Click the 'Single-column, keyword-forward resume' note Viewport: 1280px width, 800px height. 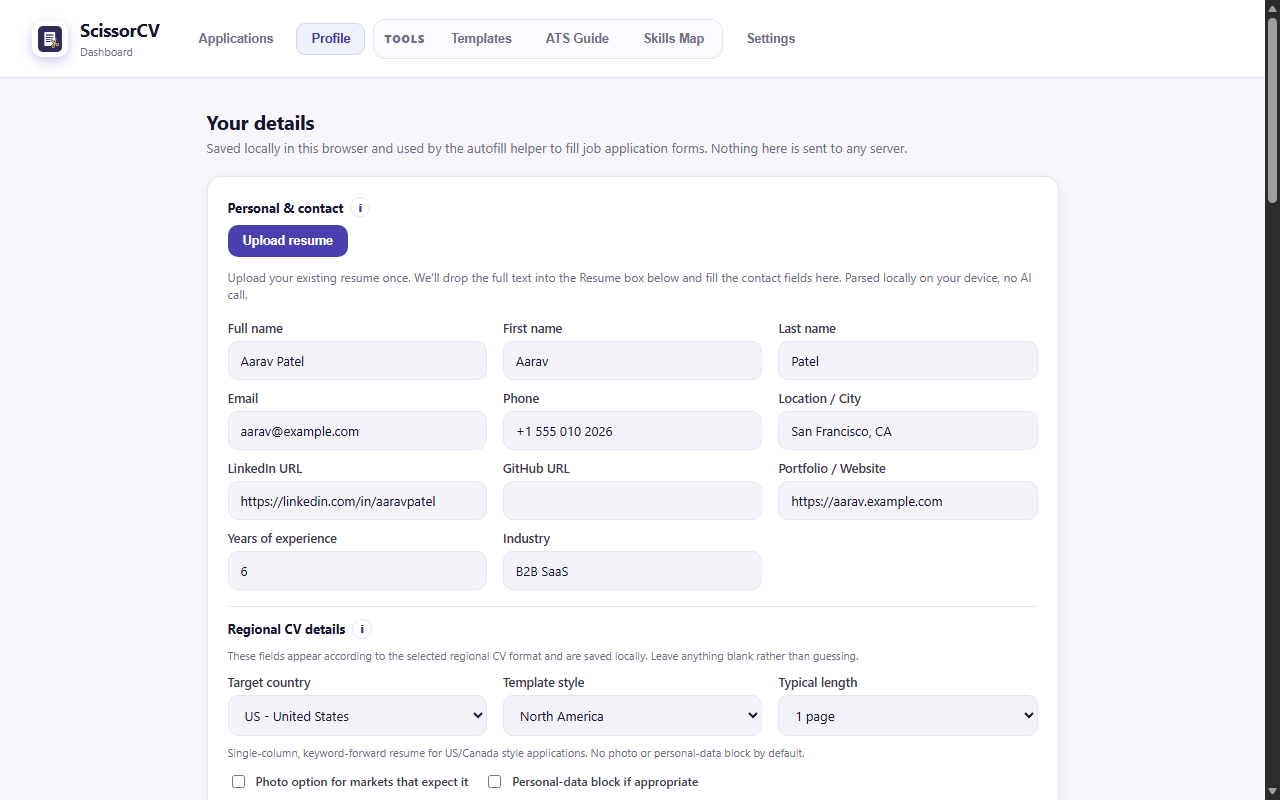[516, 753]
